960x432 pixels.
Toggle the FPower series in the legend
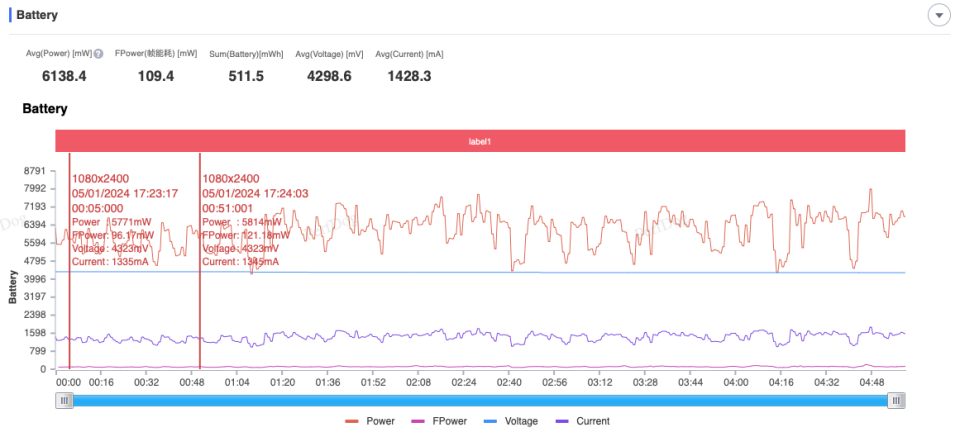click(x=439, y=421)
